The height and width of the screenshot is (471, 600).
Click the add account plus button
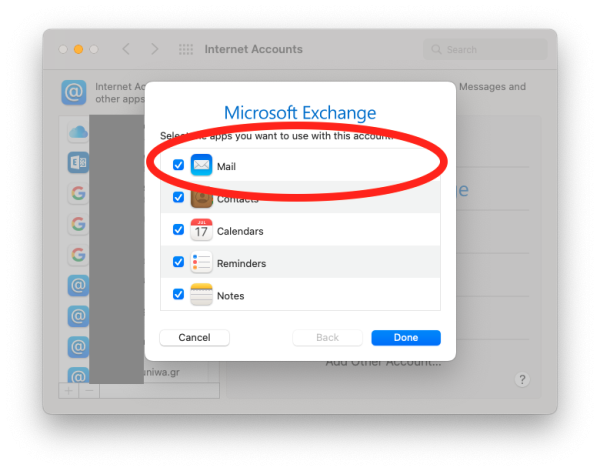pos(68,391)
